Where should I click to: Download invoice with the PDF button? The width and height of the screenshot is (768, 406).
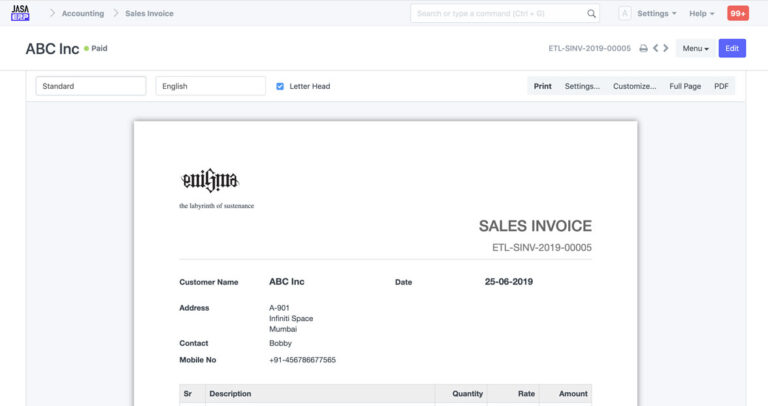coord(721,86)
